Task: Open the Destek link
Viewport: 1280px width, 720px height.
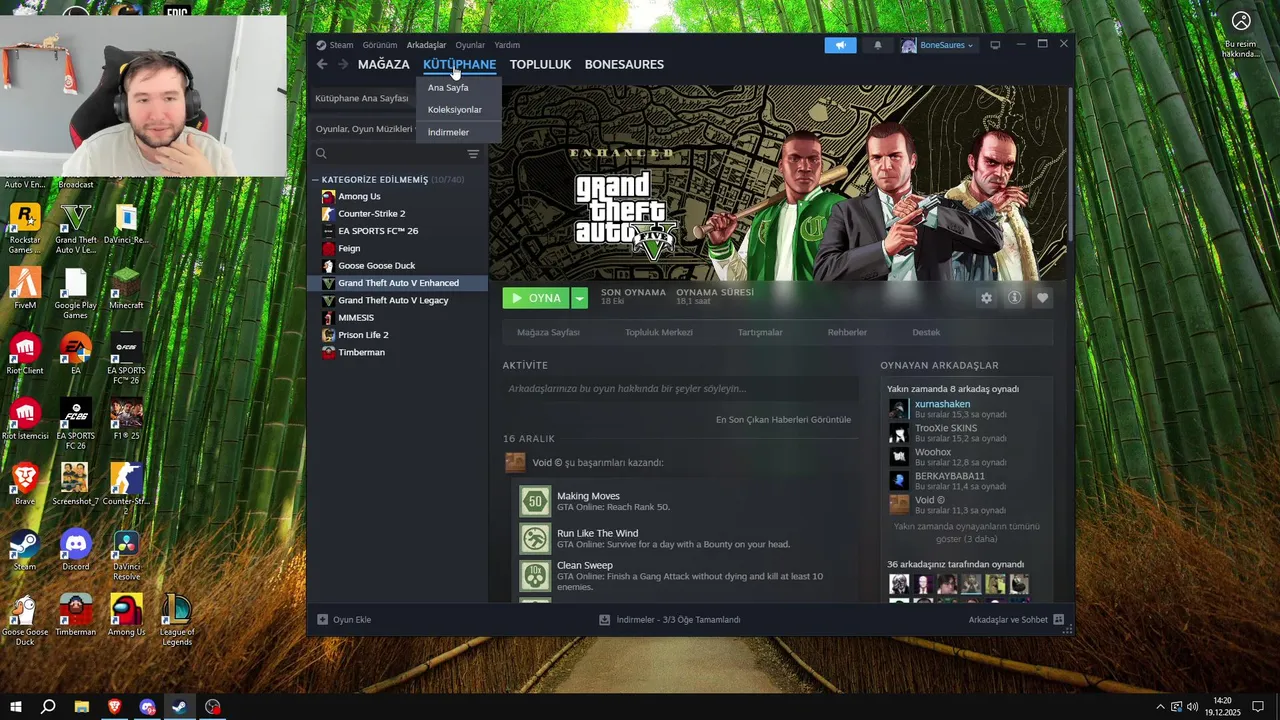Action: [926, 332]
